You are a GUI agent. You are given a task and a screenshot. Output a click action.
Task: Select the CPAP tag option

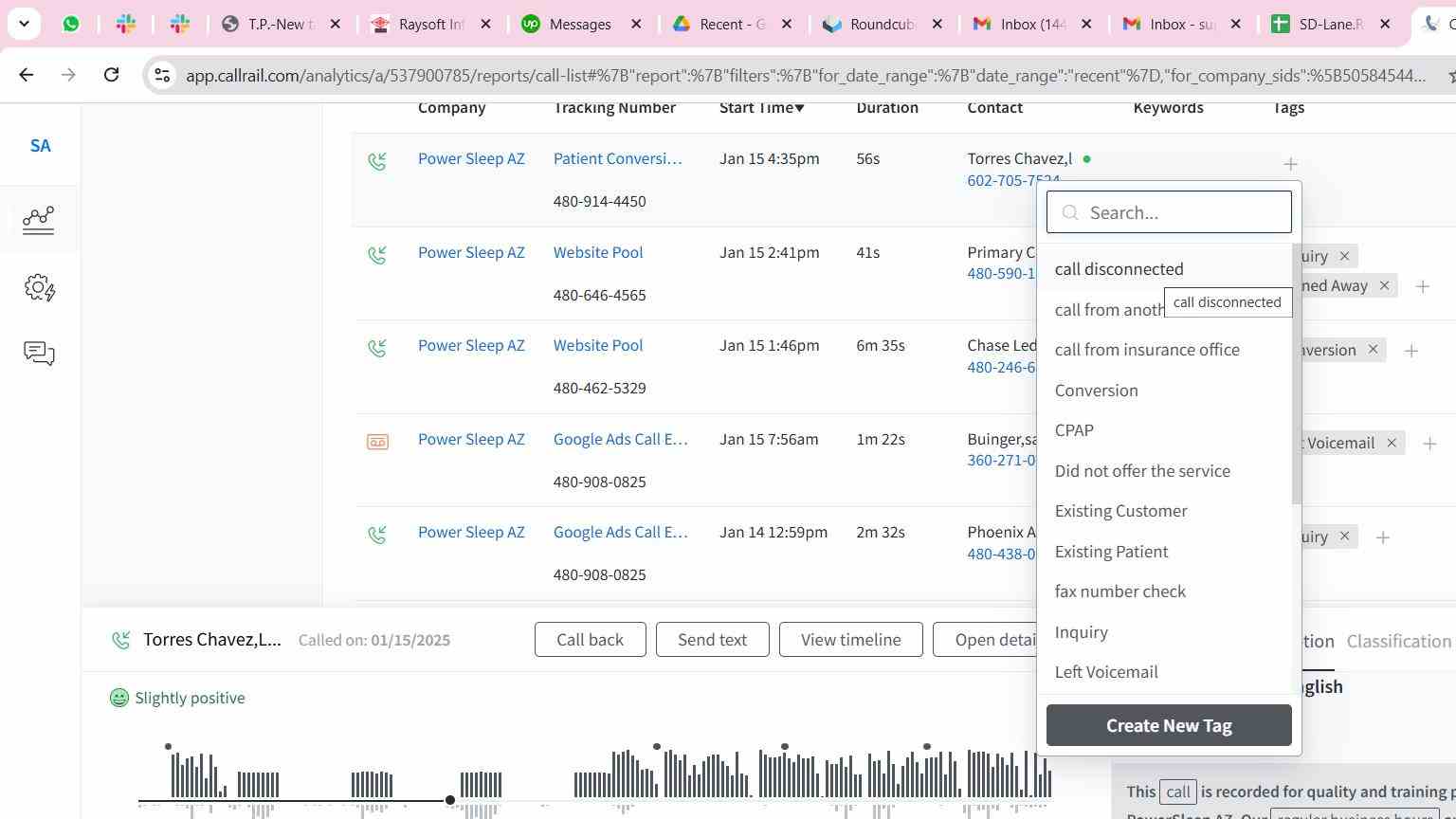[x=1074, y=430]
